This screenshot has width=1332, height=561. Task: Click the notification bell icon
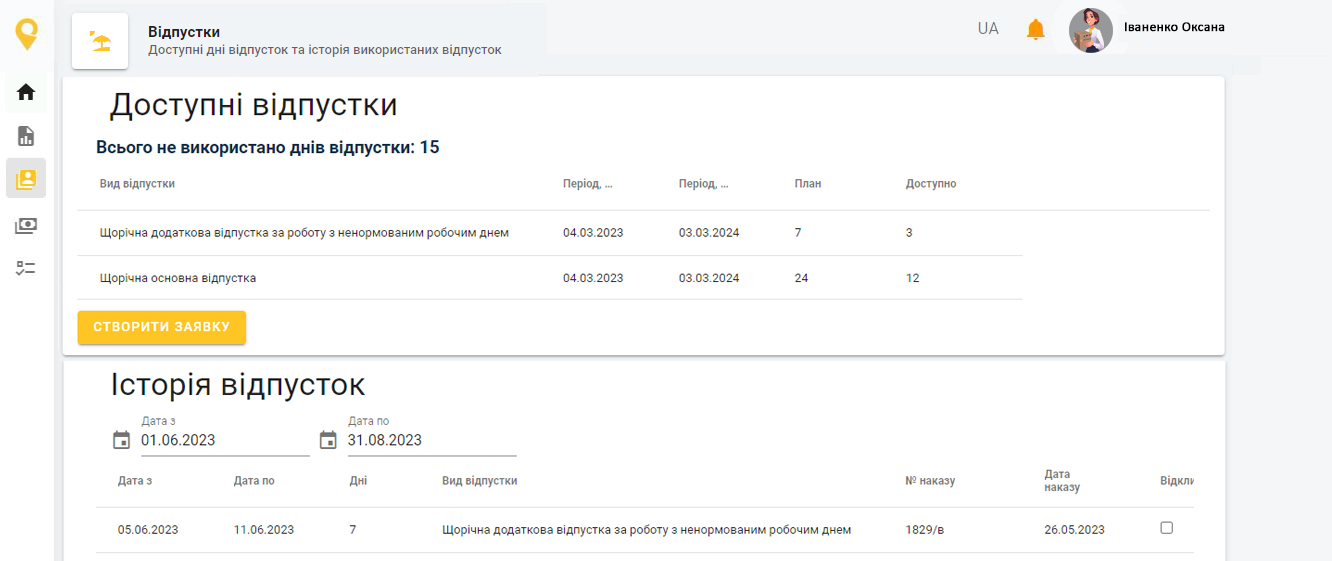point(1036,29)
